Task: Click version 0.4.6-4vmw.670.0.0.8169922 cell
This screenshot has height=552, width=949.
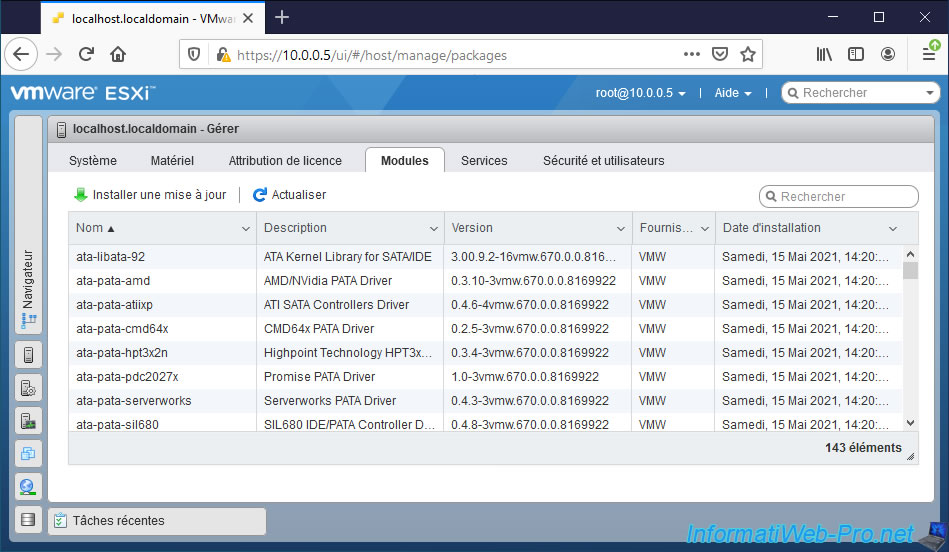Action: (x=537, y=304)
